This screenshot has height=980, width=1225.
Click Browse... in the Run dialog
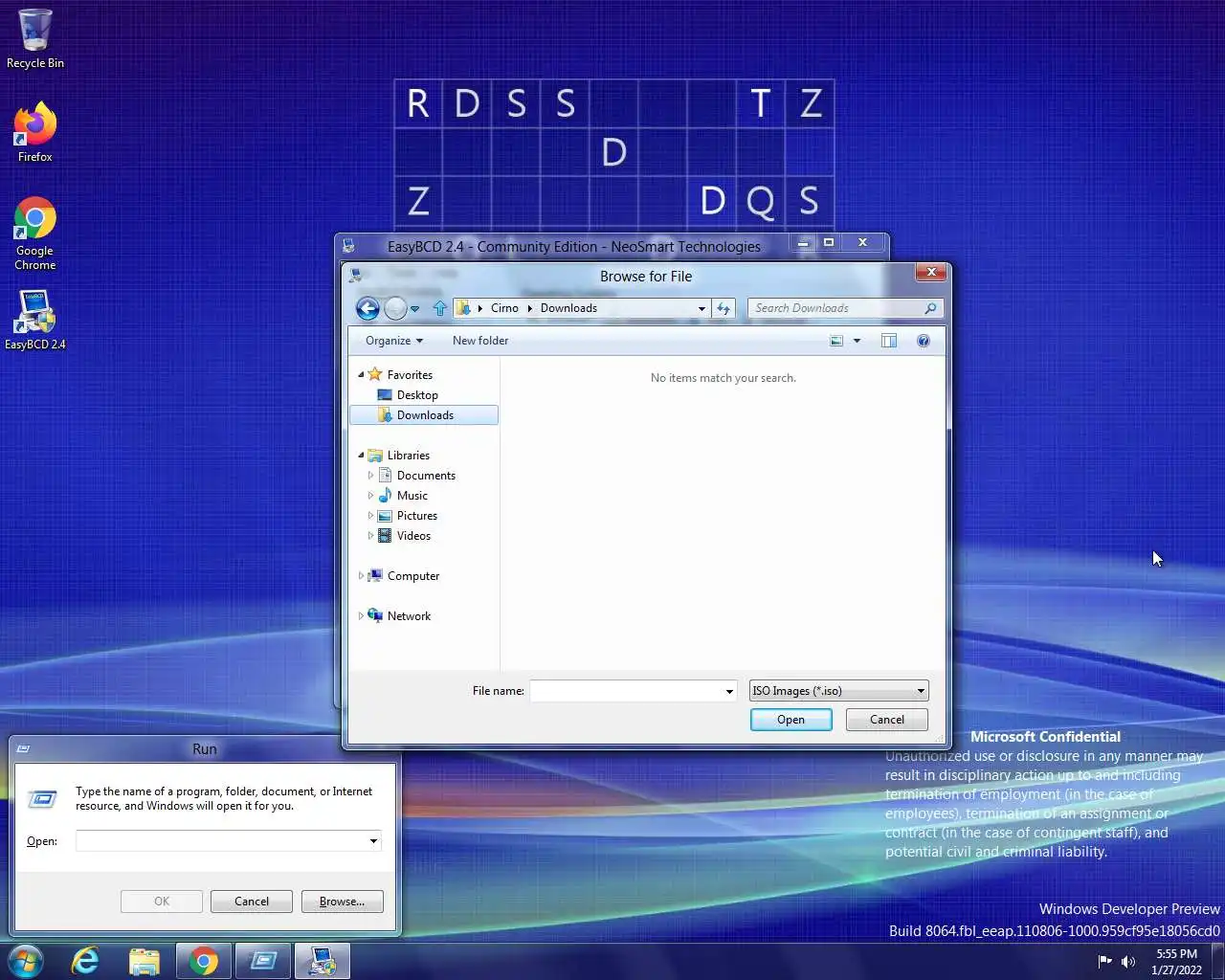point(342,902)
